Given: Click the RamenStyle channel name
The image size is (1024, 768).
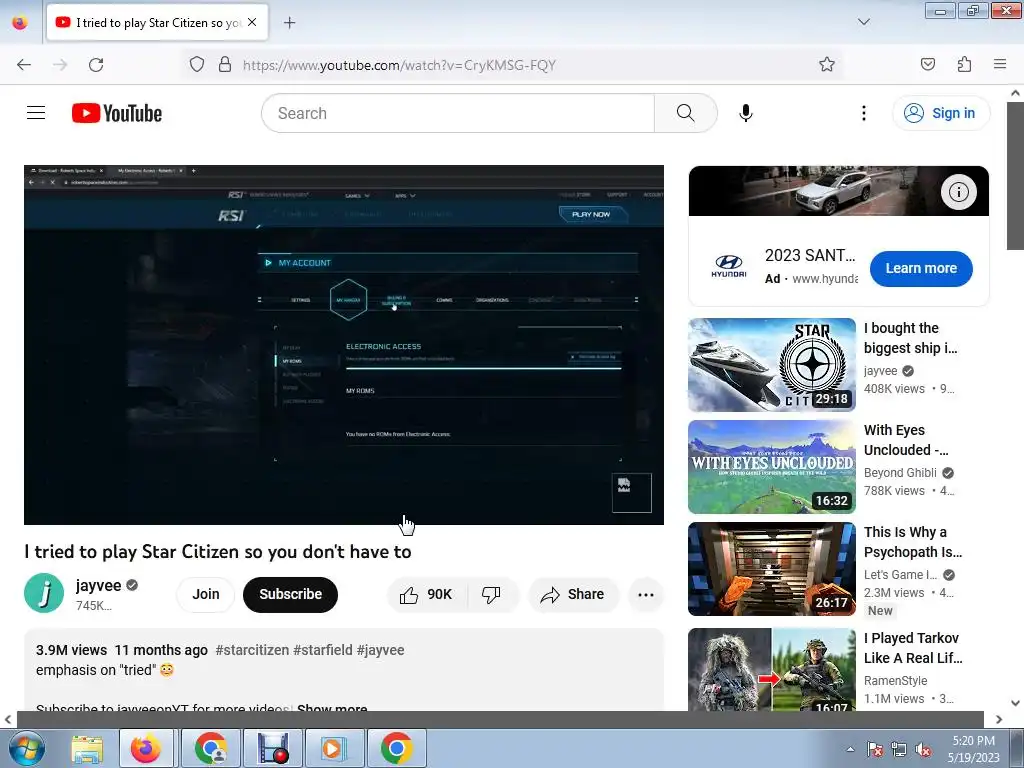Looking at the screenshot, I should 895,680.
